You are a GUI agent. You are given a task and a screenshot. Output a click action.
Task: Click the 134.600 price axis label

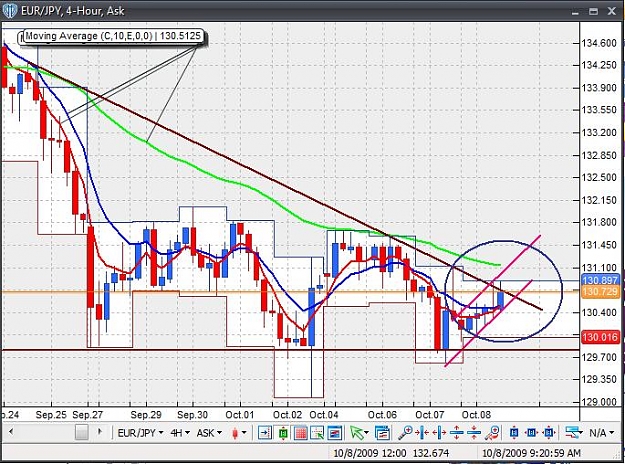(x=599, y=43)
